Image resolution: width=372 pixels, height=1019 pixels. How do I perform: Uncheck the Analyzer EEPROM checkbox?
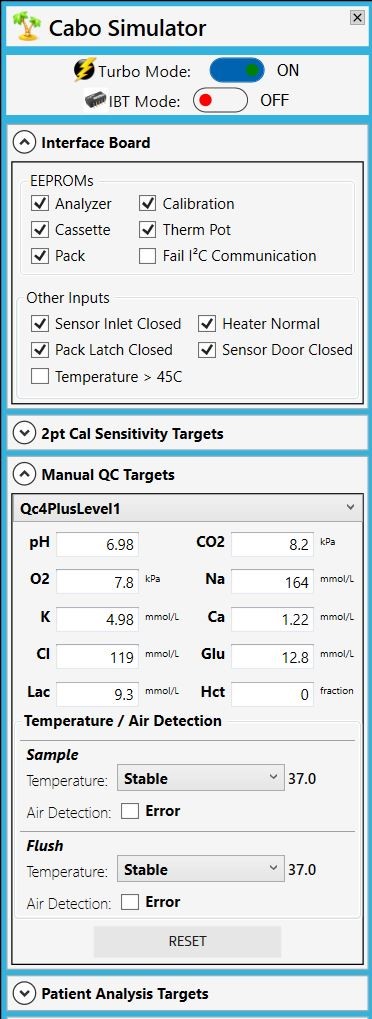pos(40,203)
